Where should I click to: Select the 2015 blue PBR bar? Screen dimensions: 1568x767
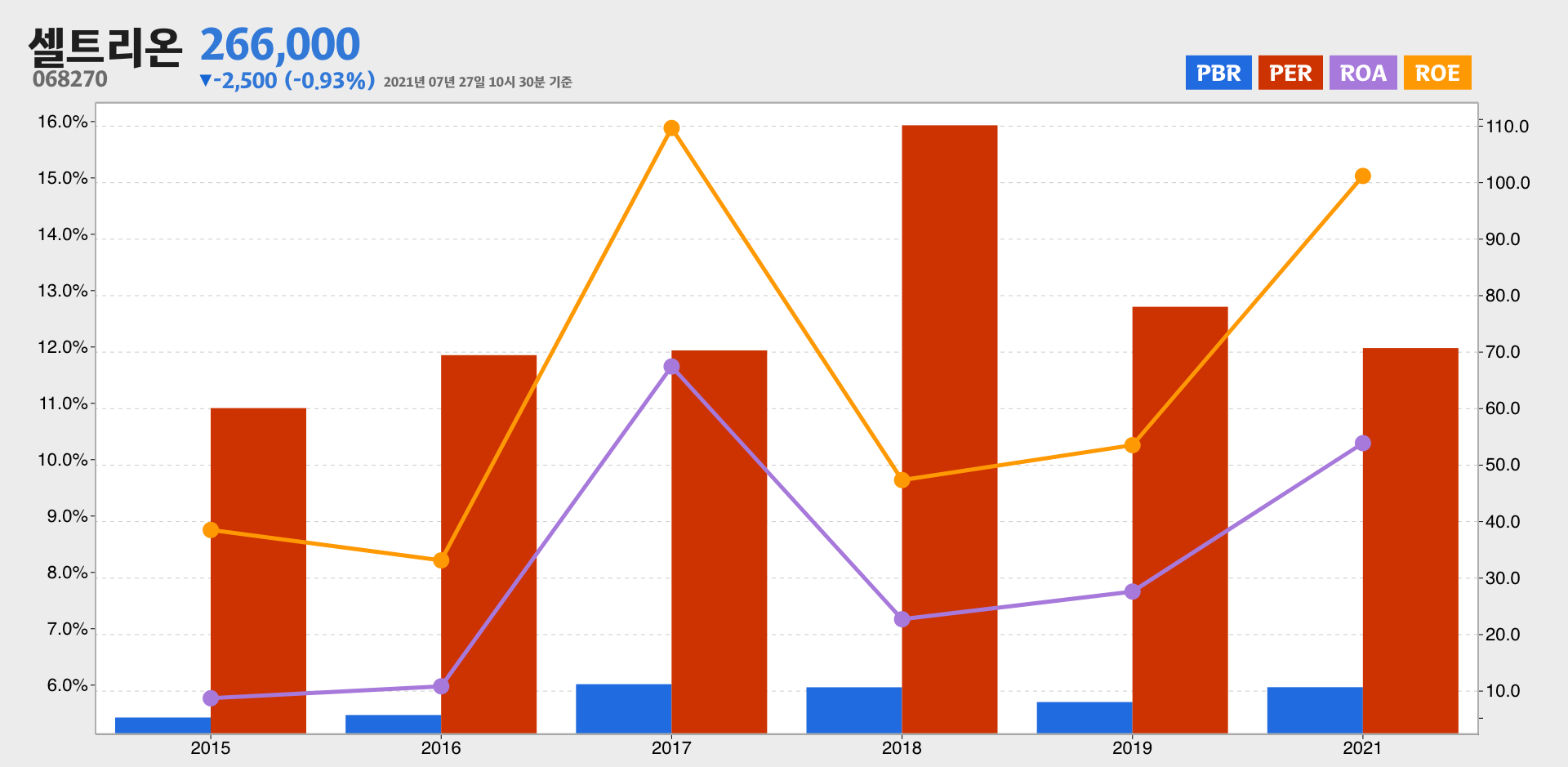click(163, 725)
